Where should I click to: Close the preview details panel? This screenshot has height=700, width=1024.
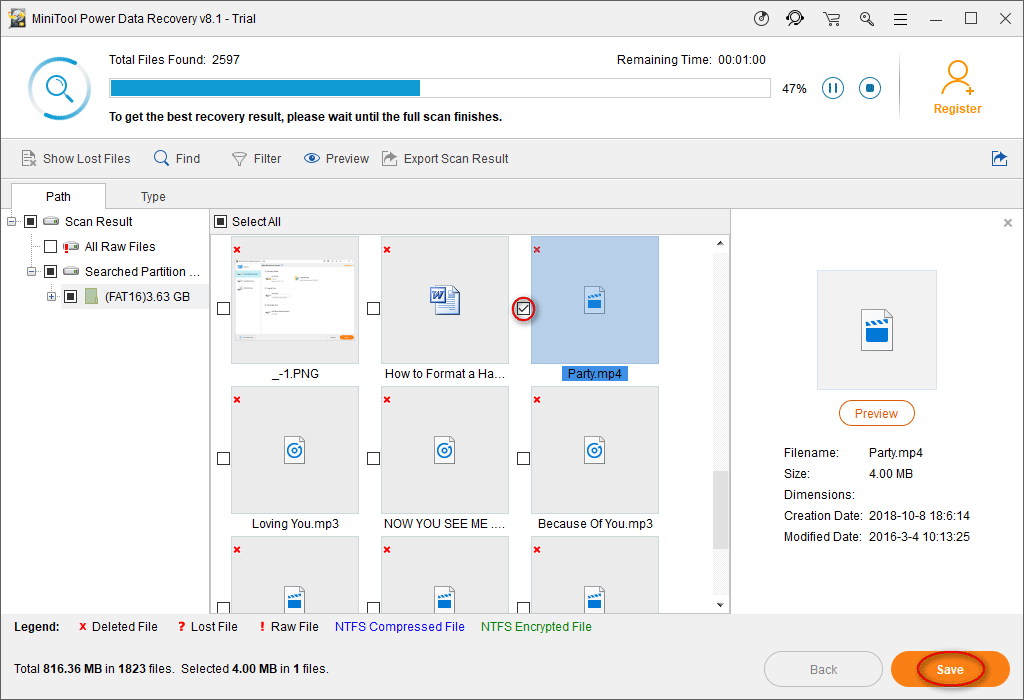(1008, 223)
